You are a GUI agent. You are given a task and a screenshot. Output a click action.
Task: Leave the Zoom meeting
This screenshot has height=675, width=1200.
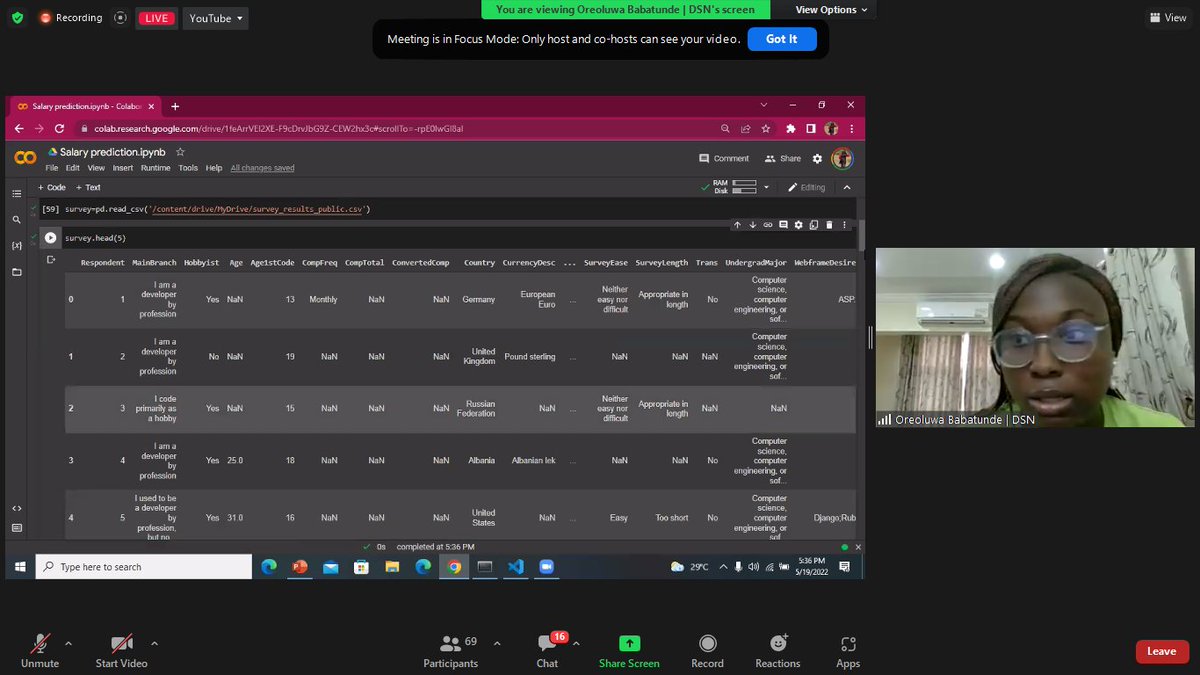[1162, 651]
